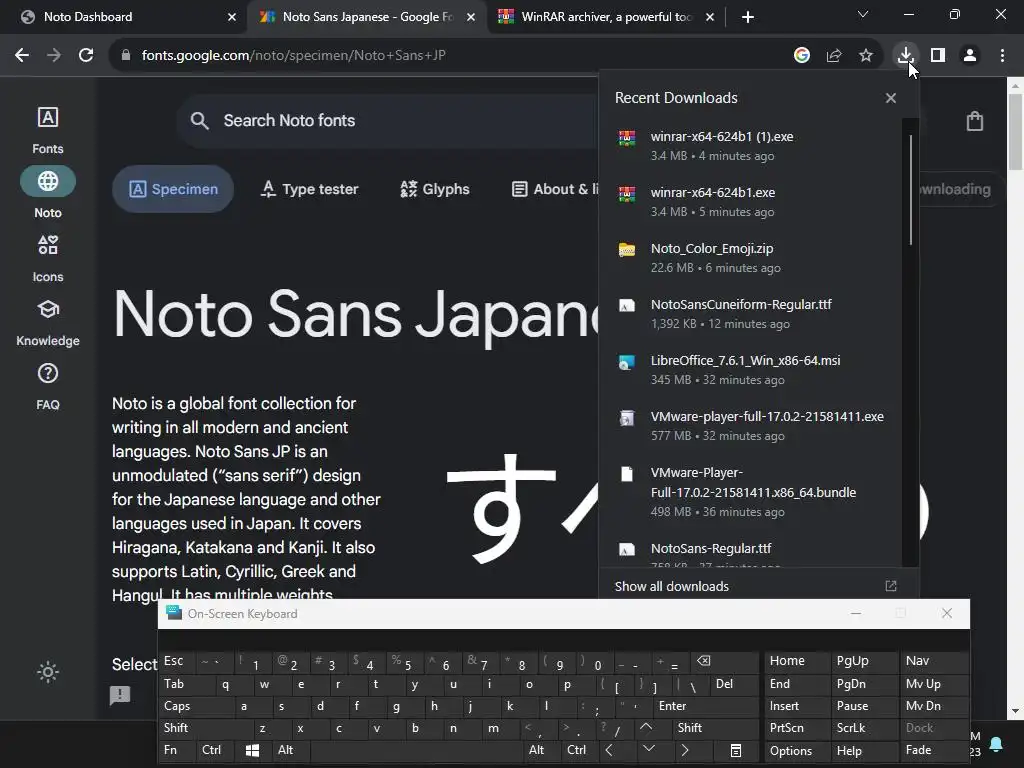This screenshot has width=1024, height=768.
Task: Switch to WinRAR archiver browser tab
Action: click(604, 17)
